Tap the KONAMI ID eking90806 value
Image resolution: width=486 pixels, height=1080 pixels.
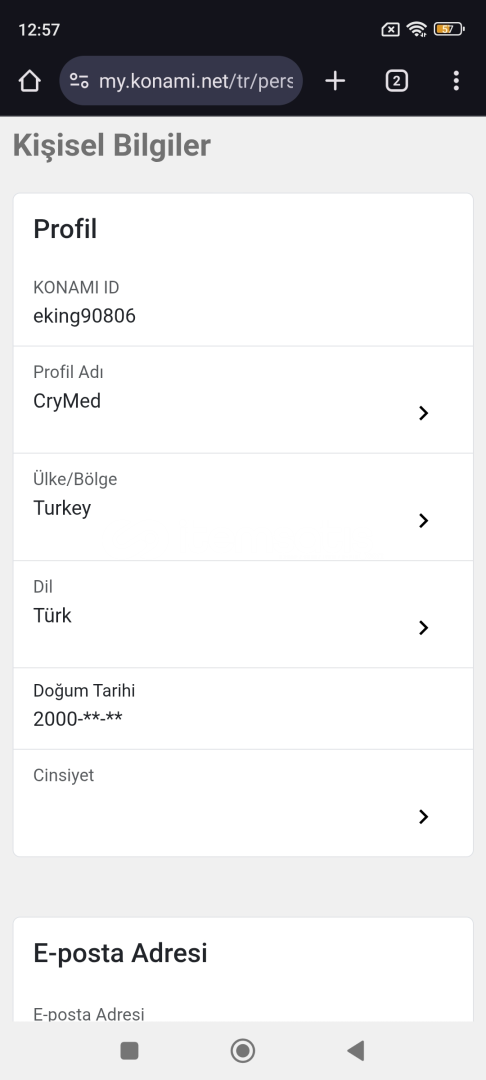pyautogui.click(x=84, y=316)
